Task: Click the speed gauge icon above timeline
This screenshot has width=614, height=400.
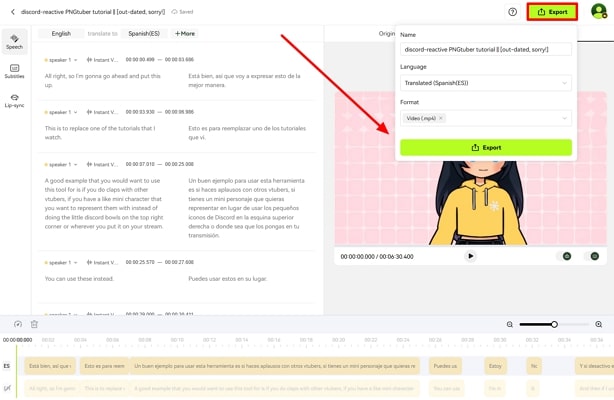Action: click(18, 324)
